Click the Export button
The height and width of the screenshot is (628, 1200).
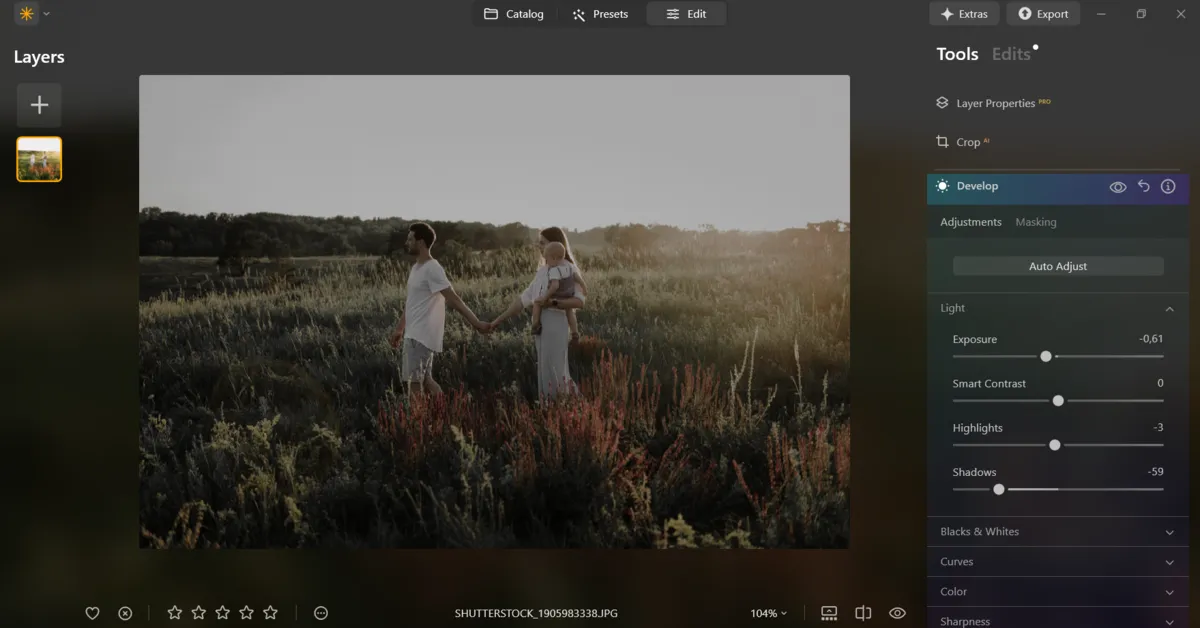point(1043,14)
